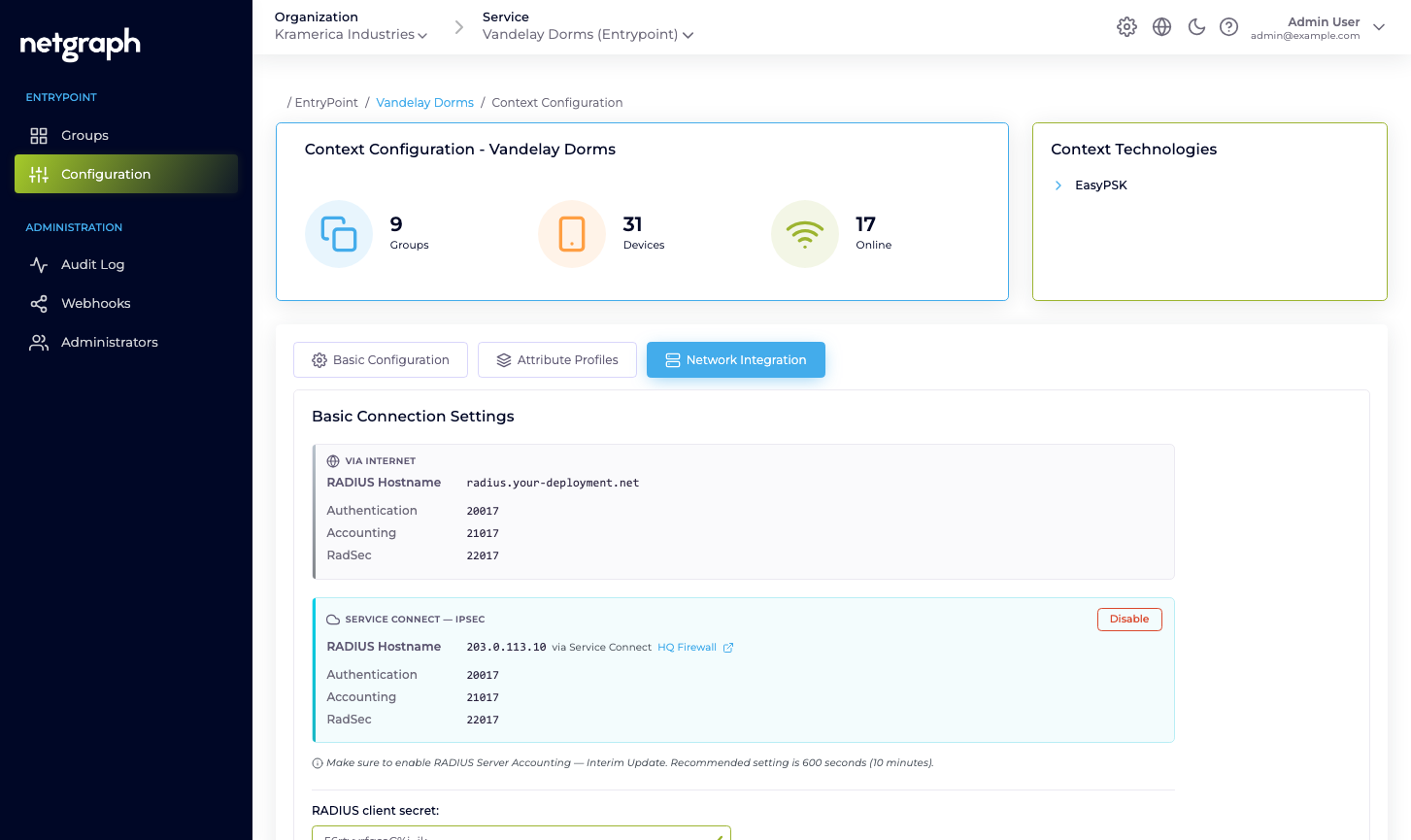Toggle dark mode with the moon icon
The height and width of the screenshot is (840, 1411).
point(1196,27)
